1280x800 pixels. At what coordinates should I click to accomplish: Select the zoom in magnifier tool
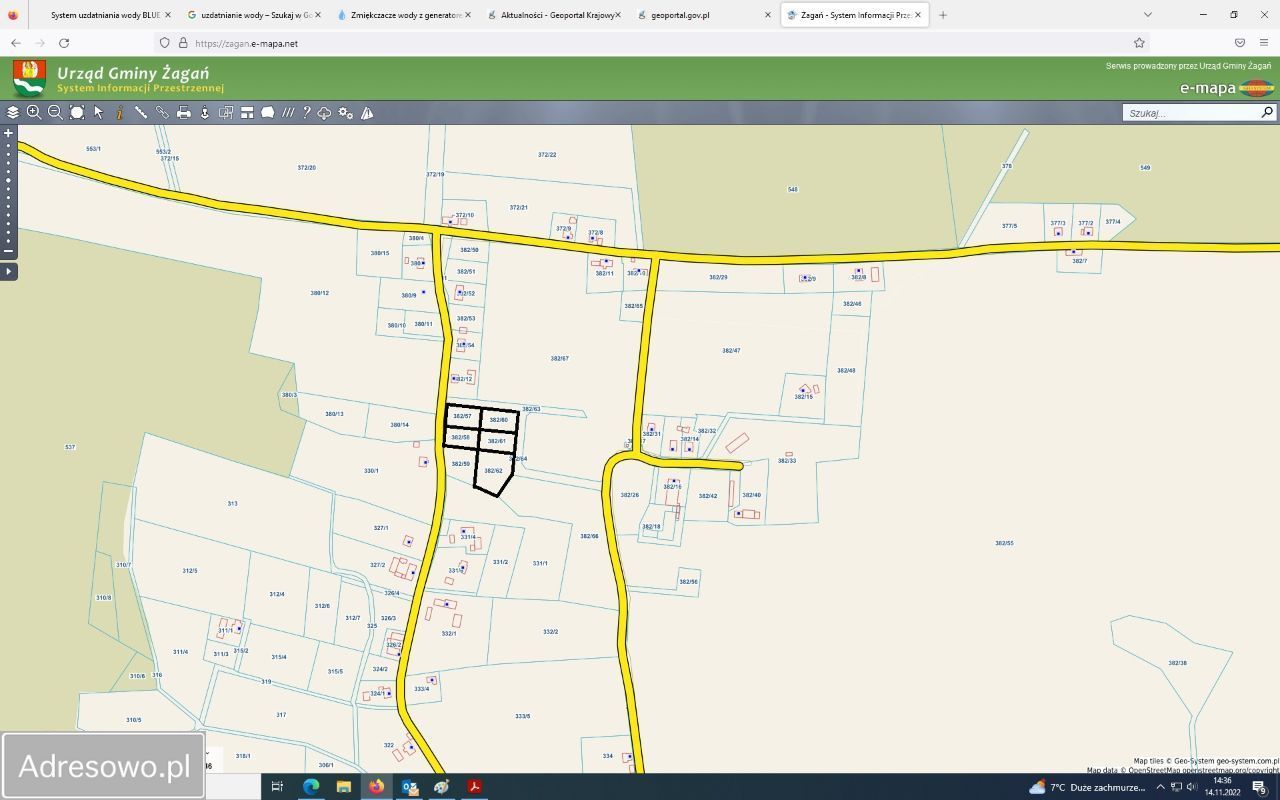[34, 113]
